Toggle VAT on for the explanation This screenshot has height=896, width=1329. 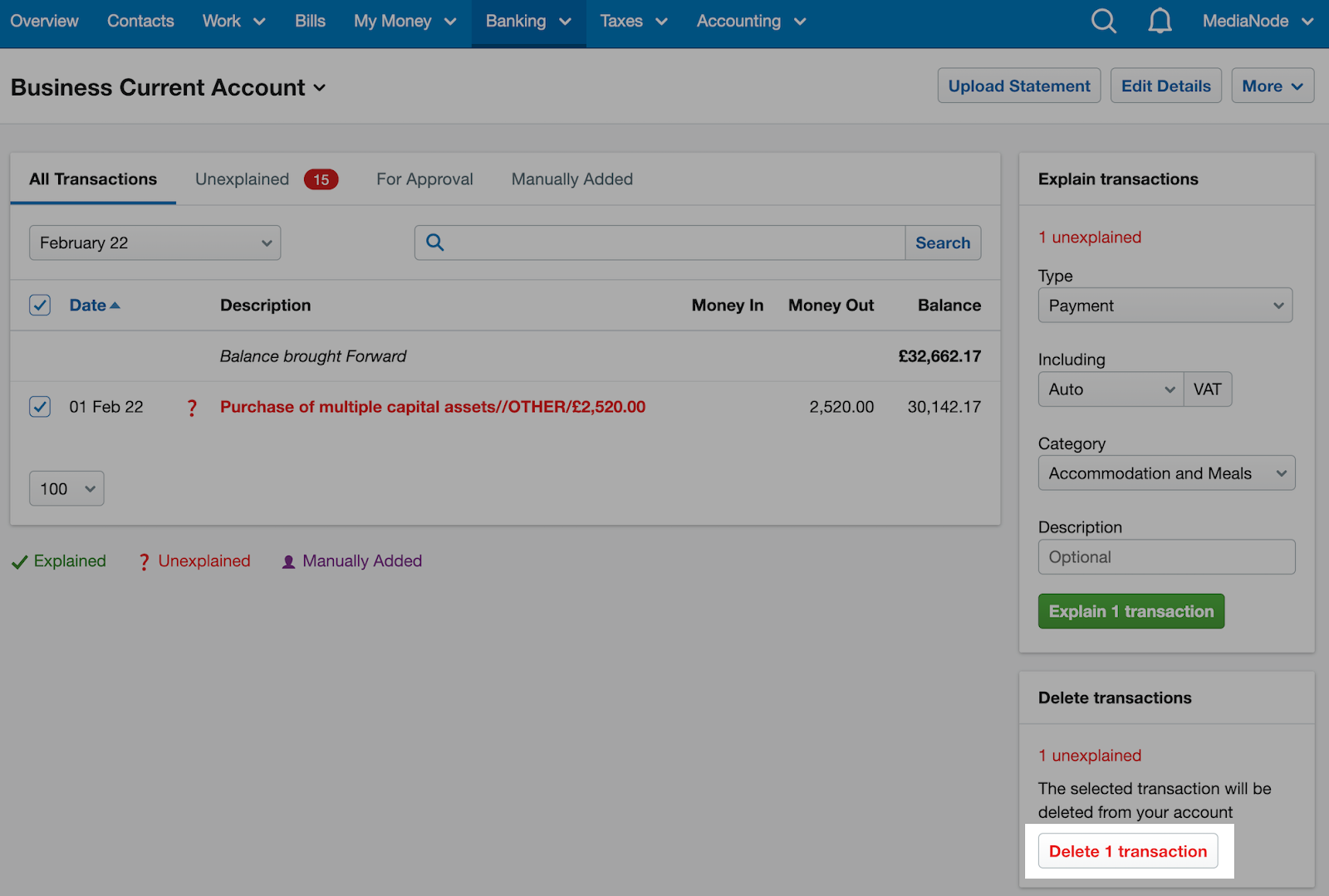(x=1208, y=389)
